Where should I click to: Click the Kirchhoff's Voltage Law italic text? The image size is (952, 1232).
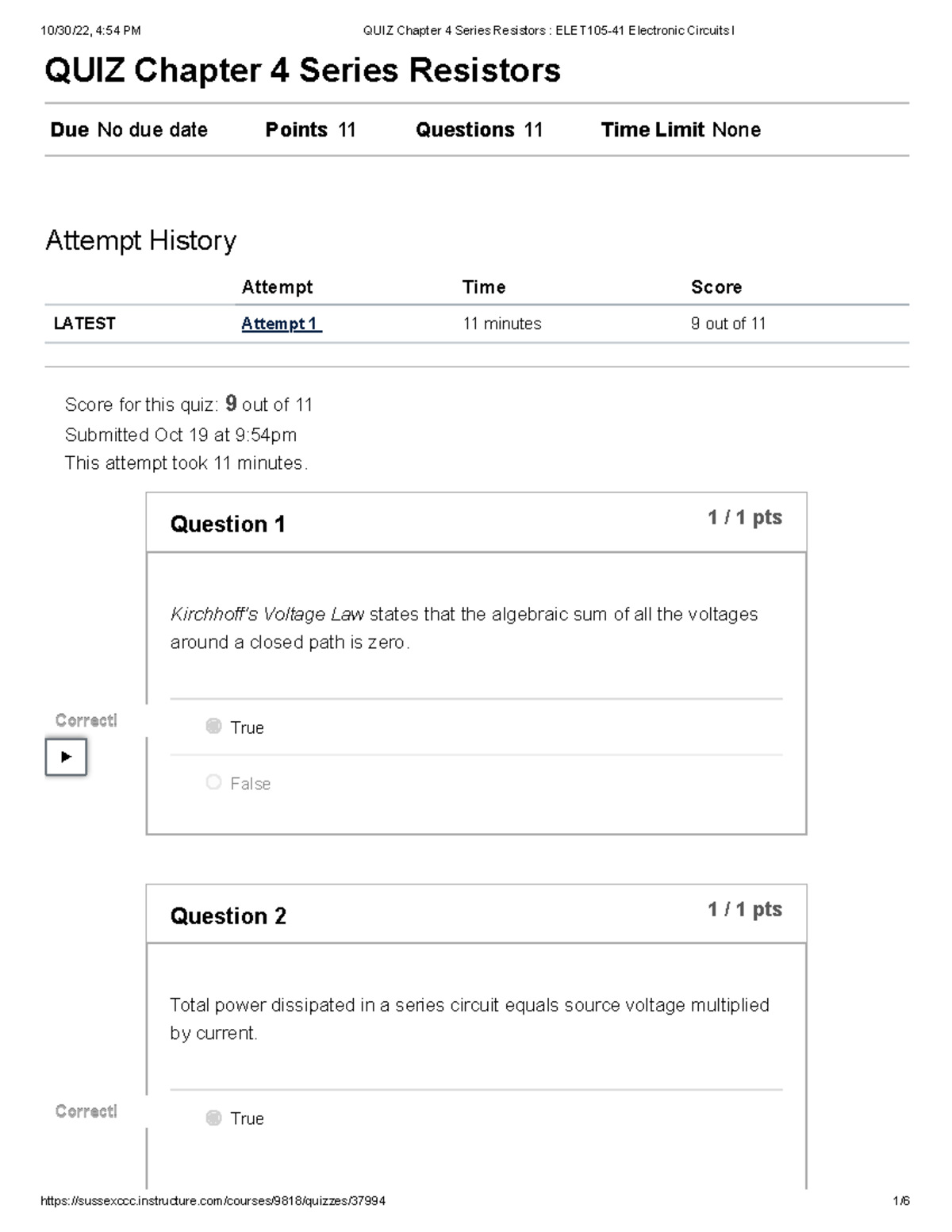click(267, 615)
